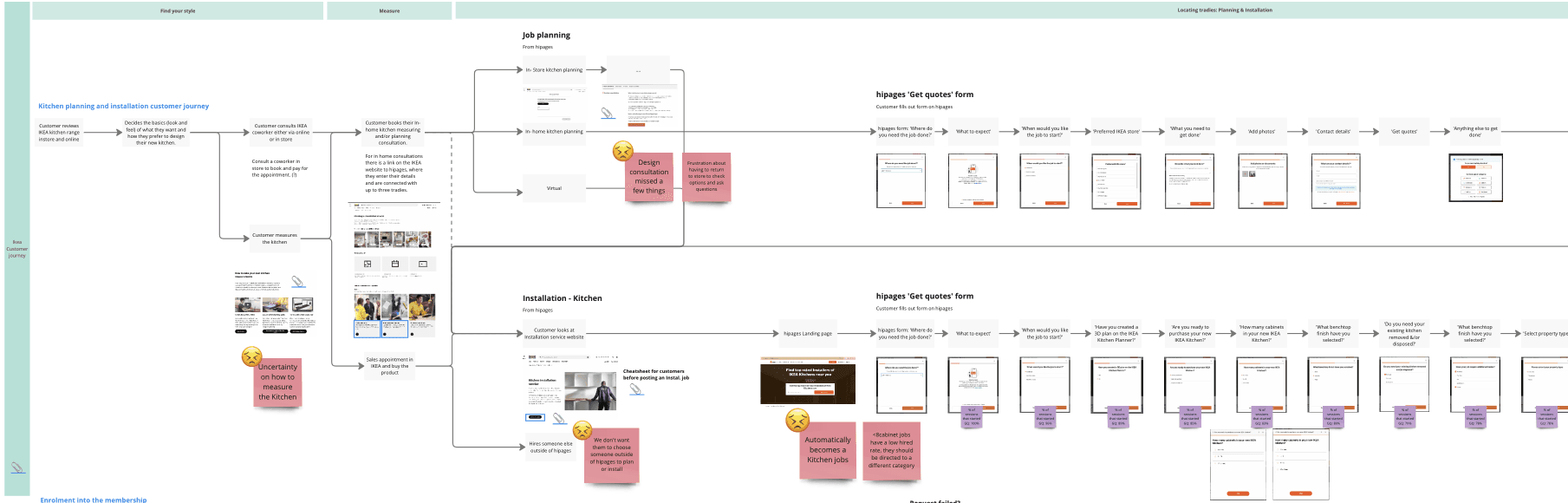Select 'Uncertainty on how to measure the Kitchen' sticky
The width and height of the screenshot is (1568, 503).
pos(278,382)
